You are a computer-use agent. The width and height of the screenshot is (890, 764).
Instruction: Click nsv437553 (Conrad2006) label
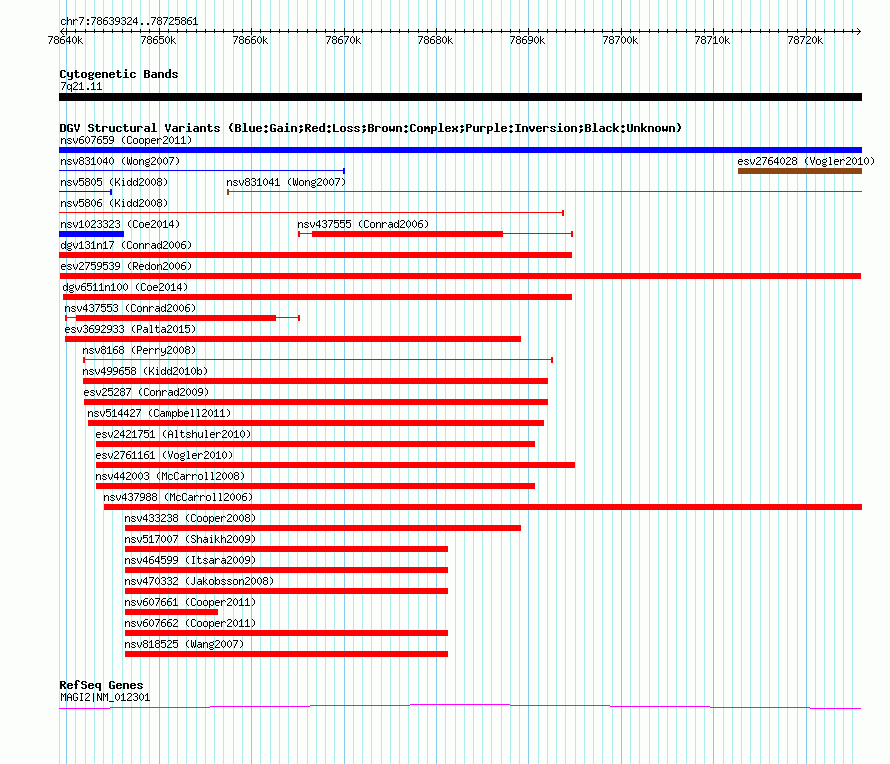[x=130, y=308]
